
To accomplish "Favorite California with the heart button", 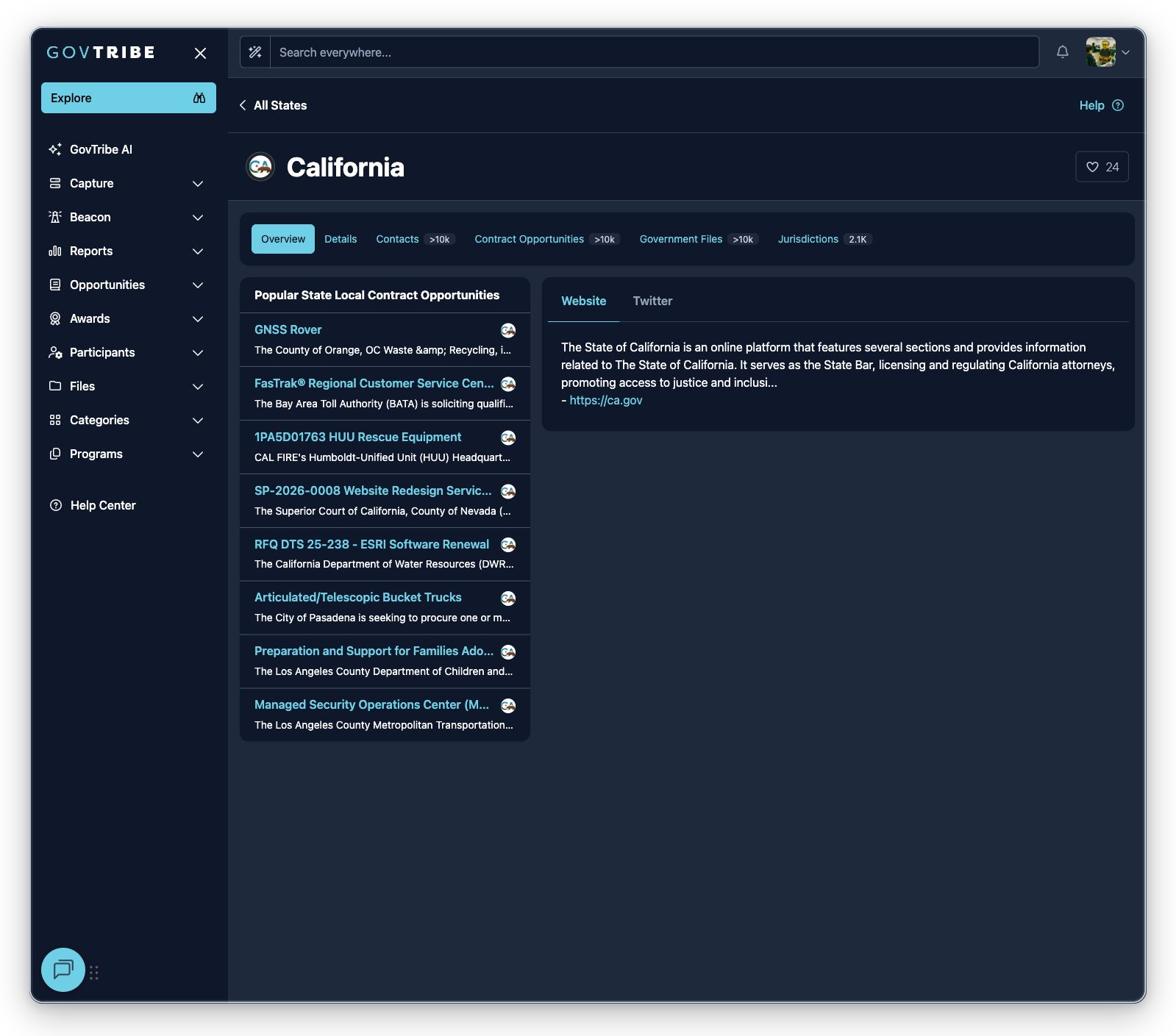I will 1102,167.
